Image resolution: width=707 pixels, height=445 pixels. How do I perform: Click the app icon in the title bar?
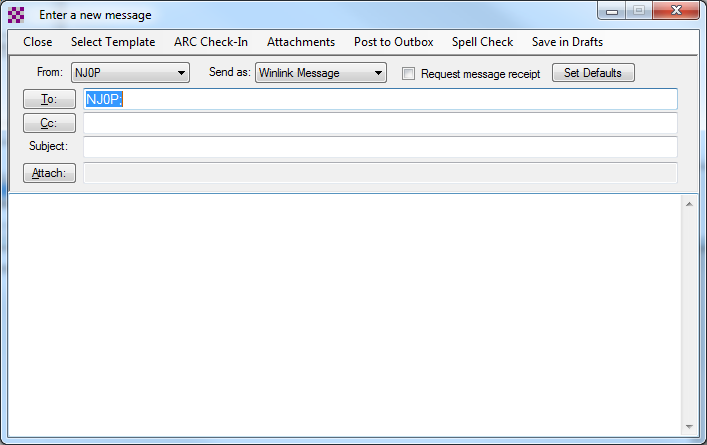click(x=16, y=15)
